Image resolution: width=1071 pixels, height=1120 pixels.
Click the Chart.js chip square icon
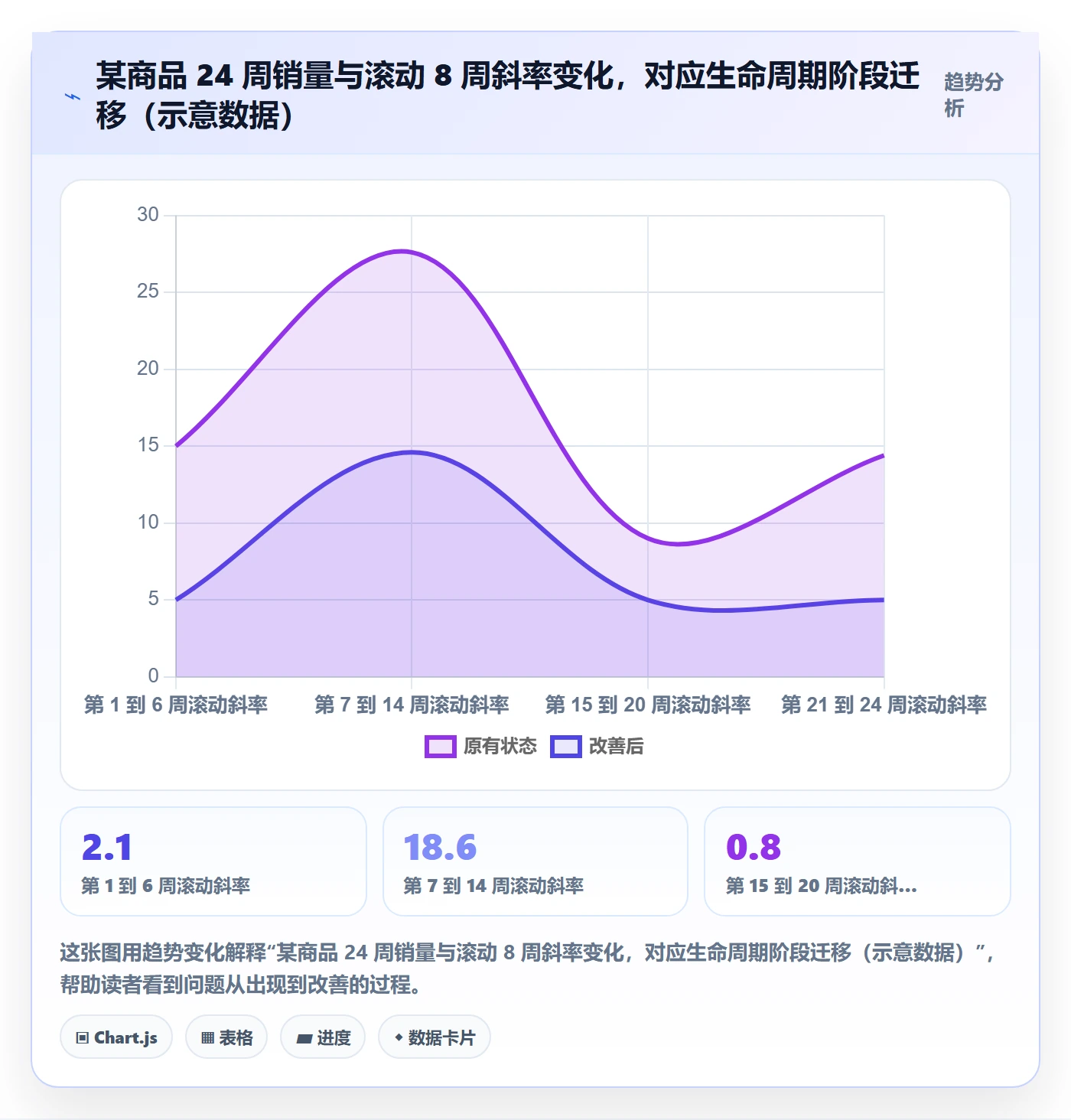(x=83, y=1038)
